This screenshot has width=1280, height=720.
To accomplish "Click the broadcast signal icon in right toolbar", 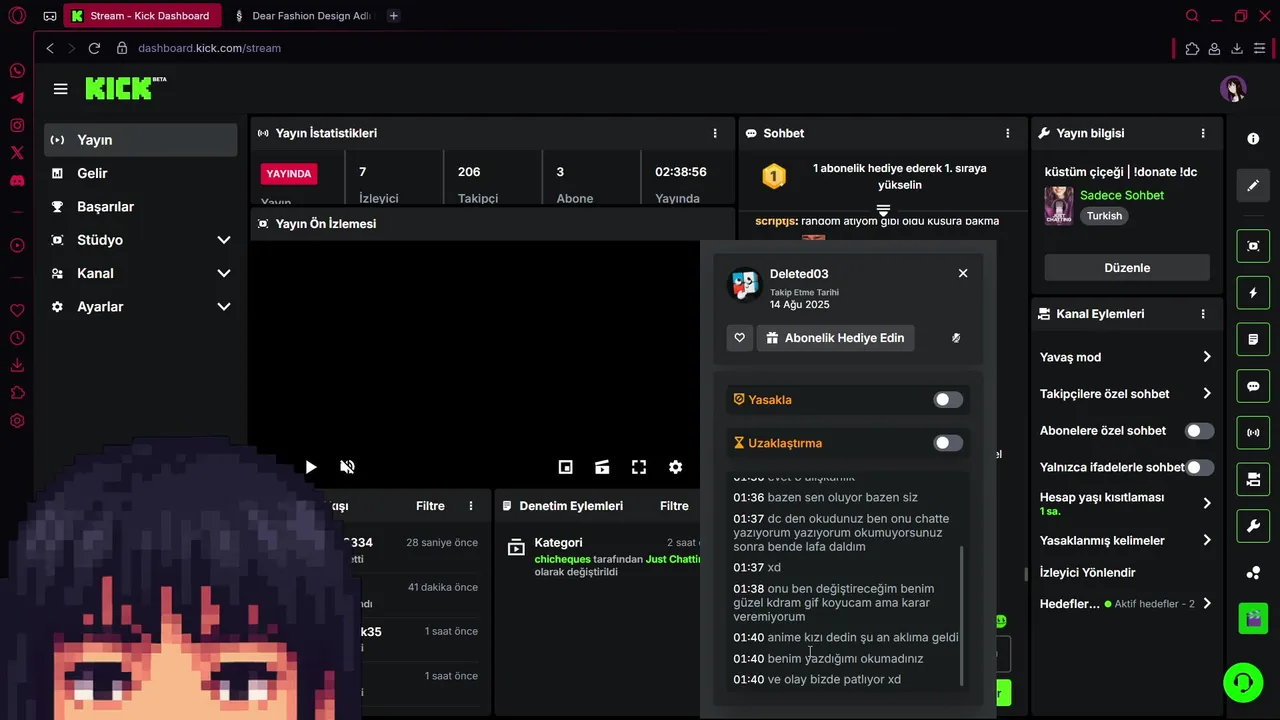I will click(x=1253, y=433).
